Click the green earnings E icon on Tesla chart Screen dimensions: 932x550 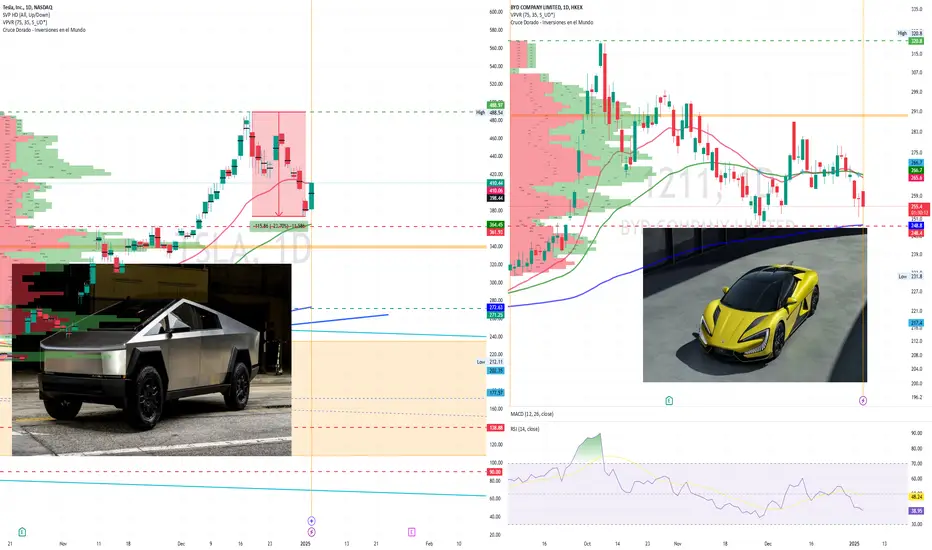(23, 532)
